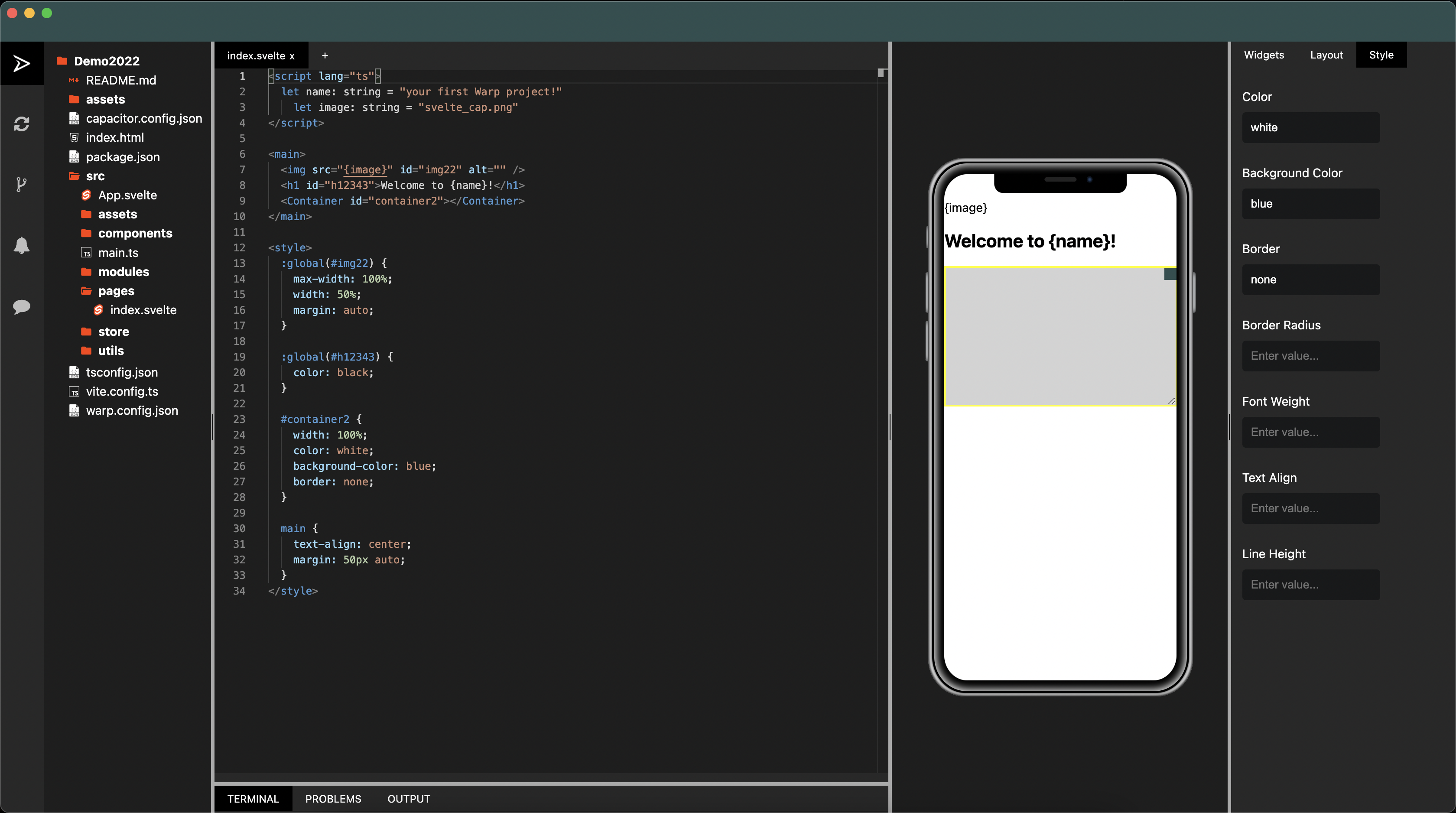Click line 26 background-color in code editor
The height and width of the screenshot is (813, 1456).
pos(364,466)
